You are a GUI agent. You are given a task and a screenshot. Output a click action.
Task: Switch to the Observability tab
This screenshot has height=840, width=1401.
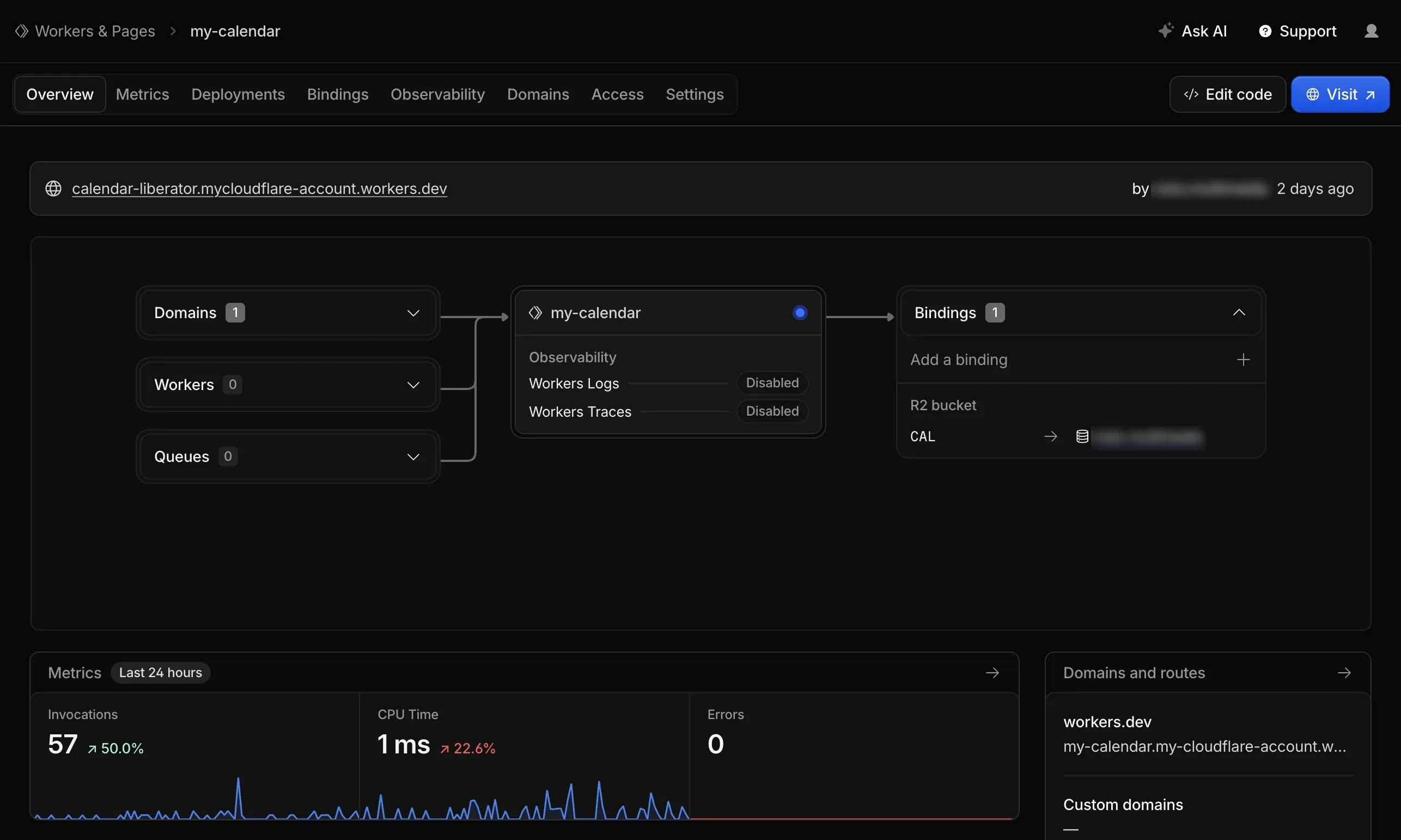pyautogui.click(x=437, y=94)
